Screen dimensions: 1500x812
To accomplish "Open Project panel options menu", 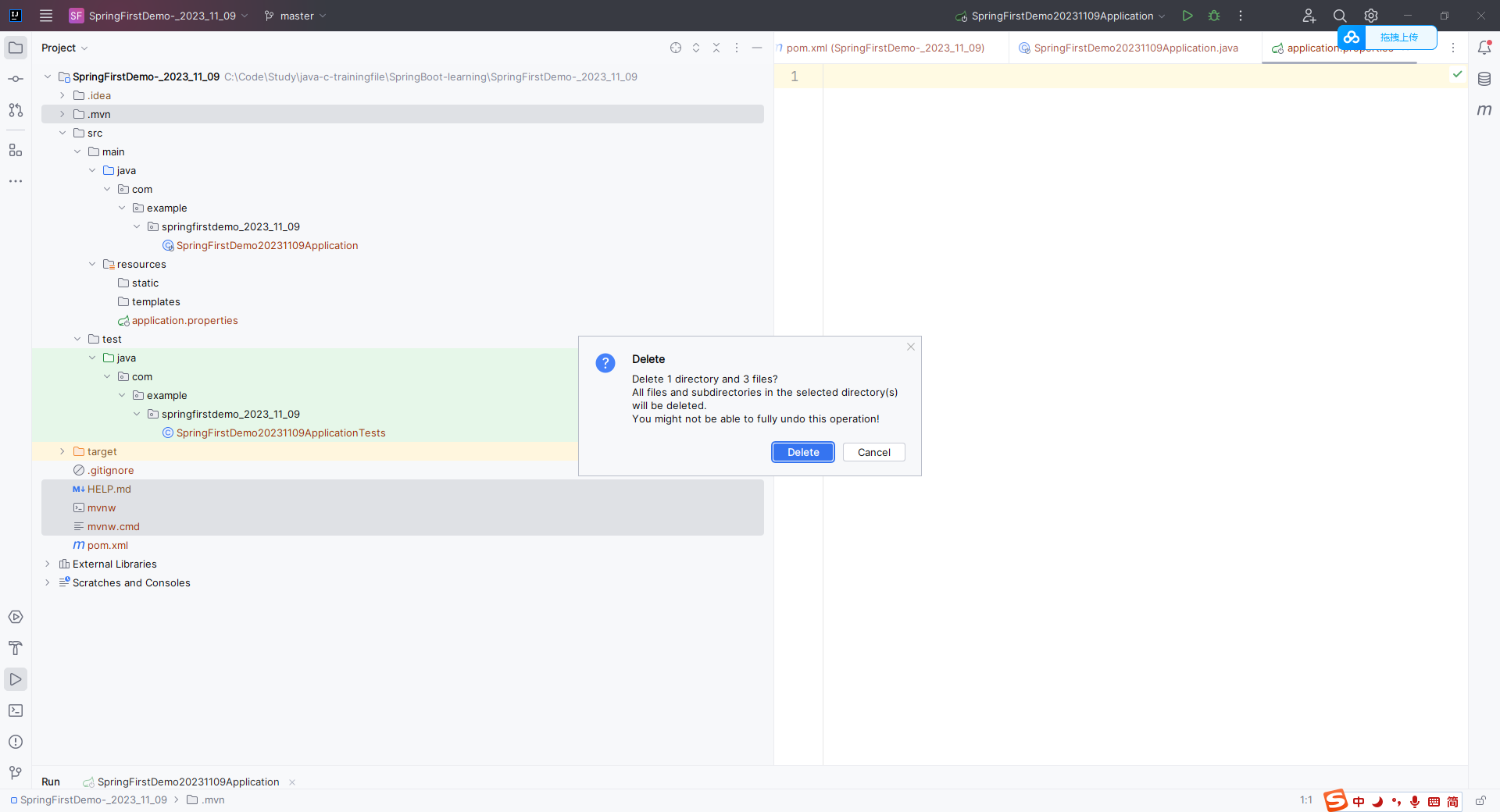I will coord(737,48).
